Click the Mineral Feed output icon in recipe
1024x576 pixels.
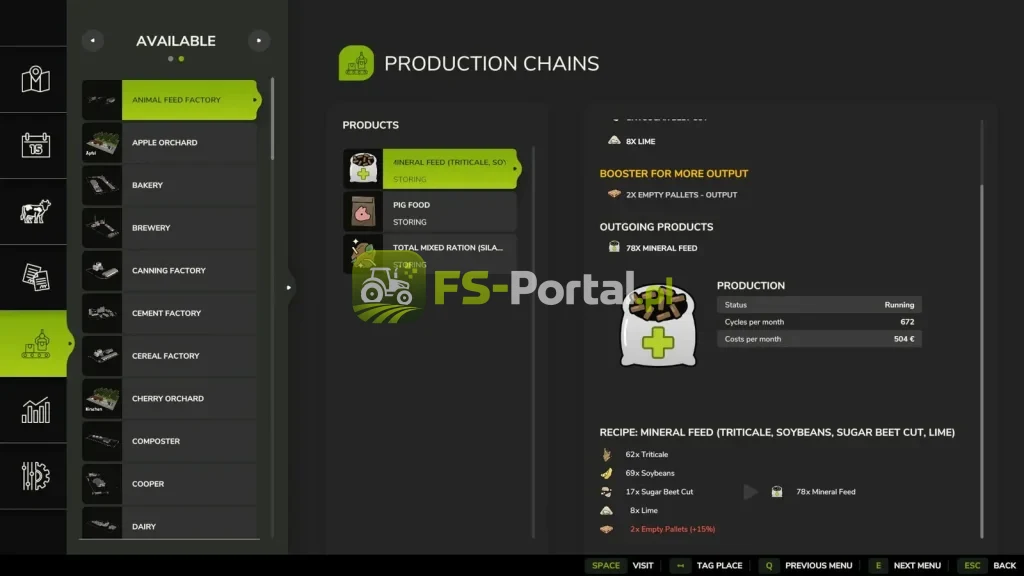pyautogui.click(x=776, y=492)
